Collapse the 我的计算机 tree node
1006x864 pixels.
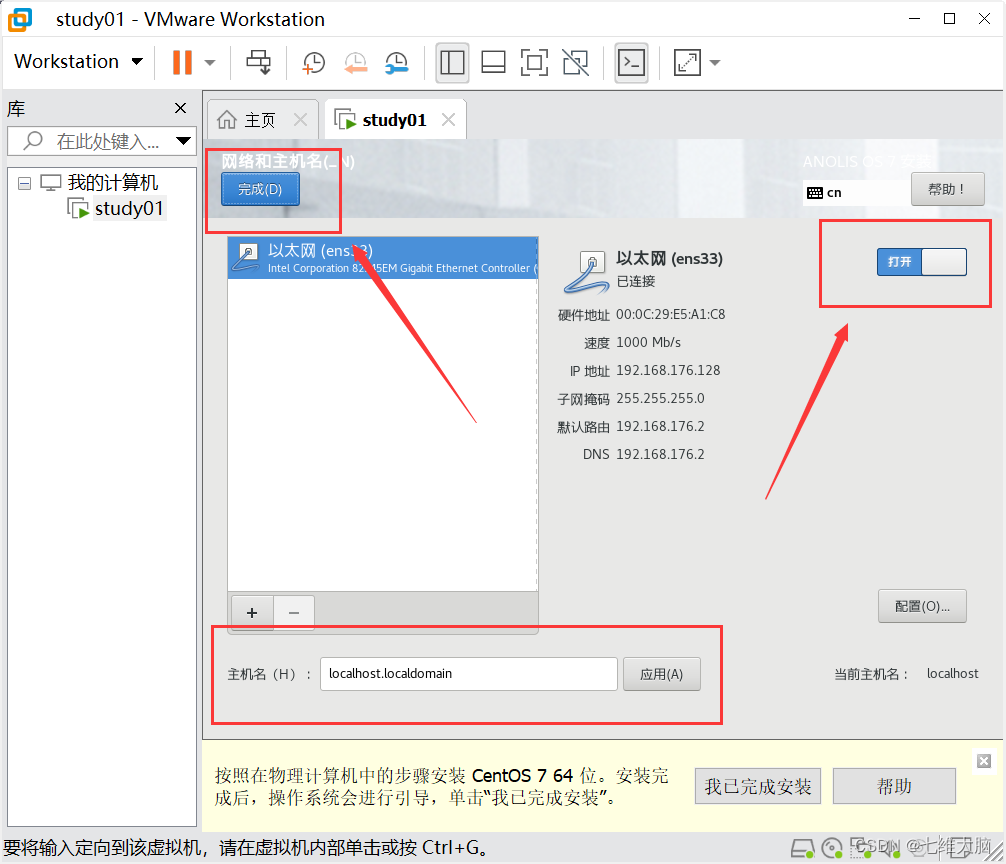(x=24, y=184)
